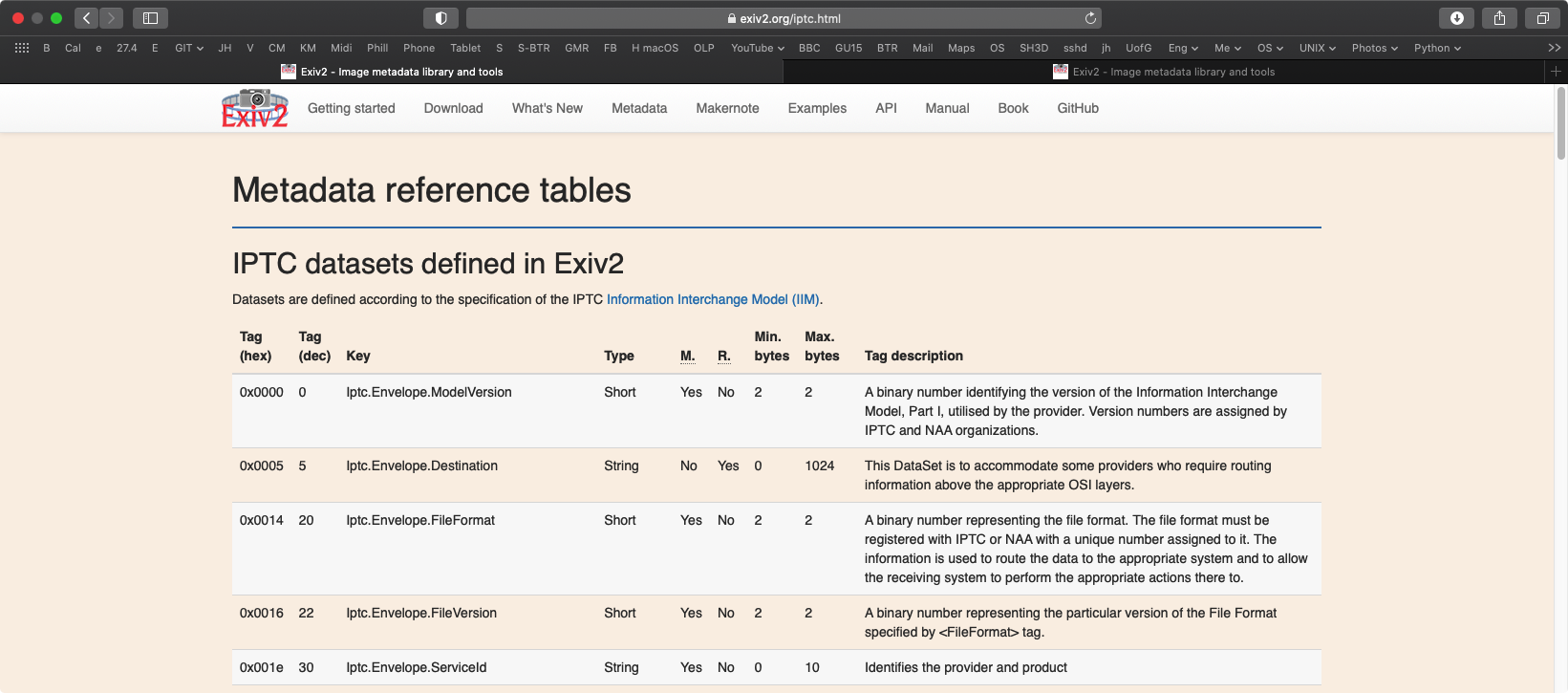Viewport: 1568px width, 693px height.
Task: Open the S-BTR bookmark
Action: [x=533, y=48]
